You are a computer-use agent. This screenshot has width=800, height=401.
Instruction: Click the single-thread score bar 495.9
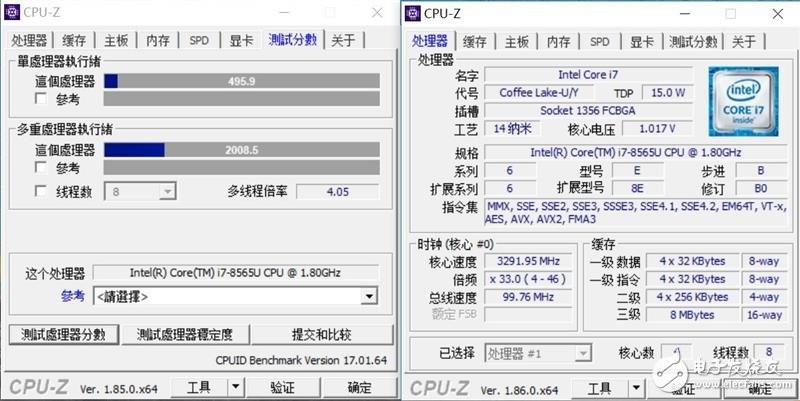242,81
